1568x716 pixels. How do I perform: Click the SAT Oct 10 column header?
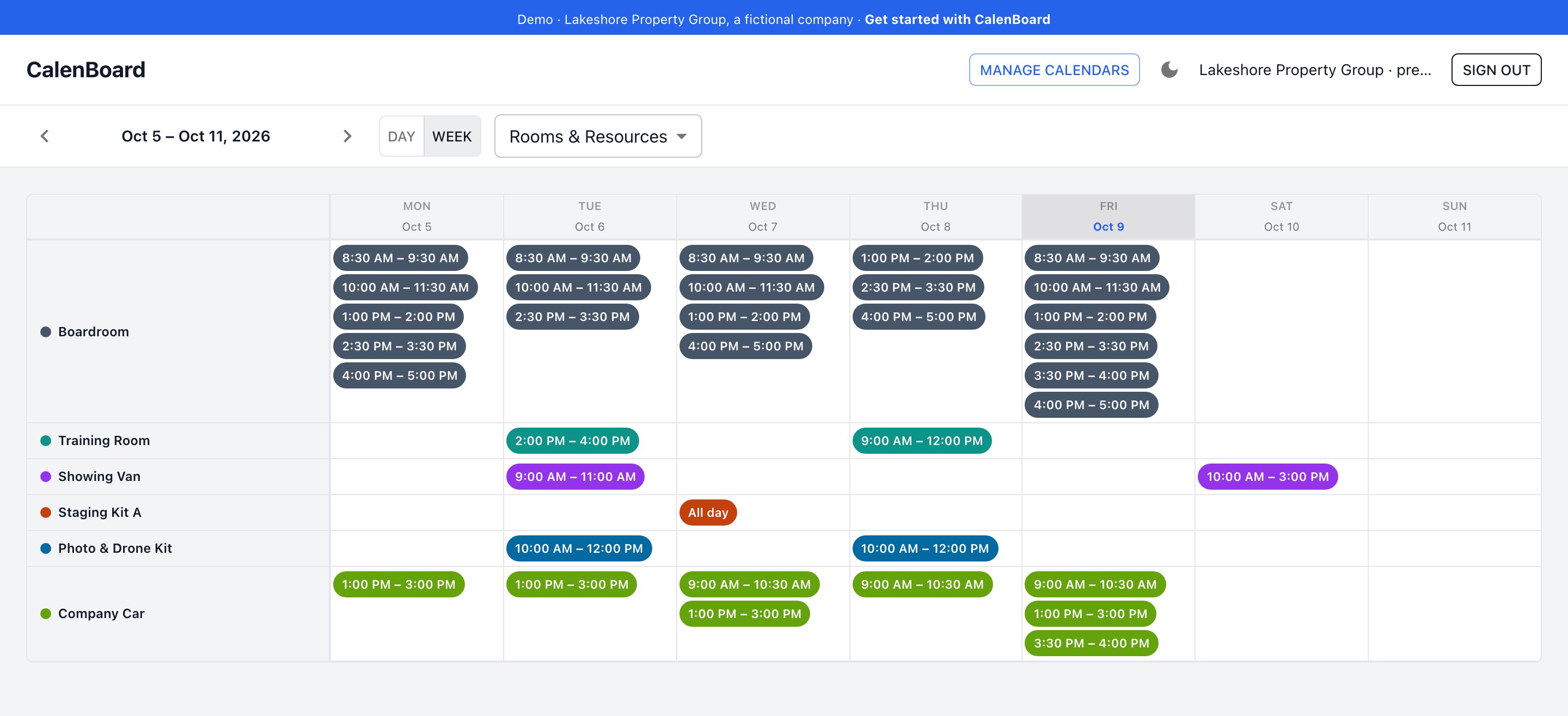[1281, 217]
